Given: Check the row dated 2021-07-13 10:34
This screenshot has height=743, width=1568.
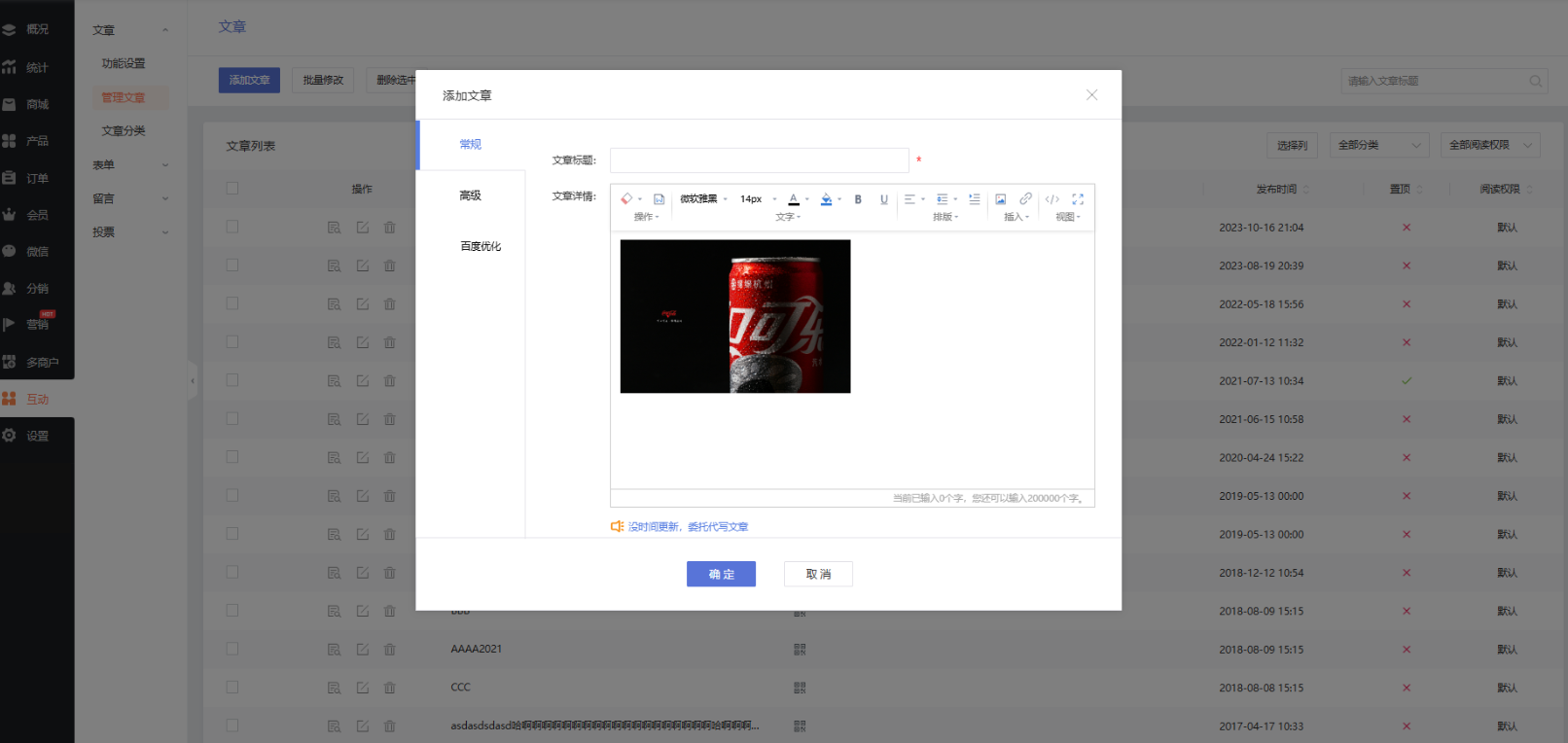Looking at the screenshot, I should click(232, 380).
